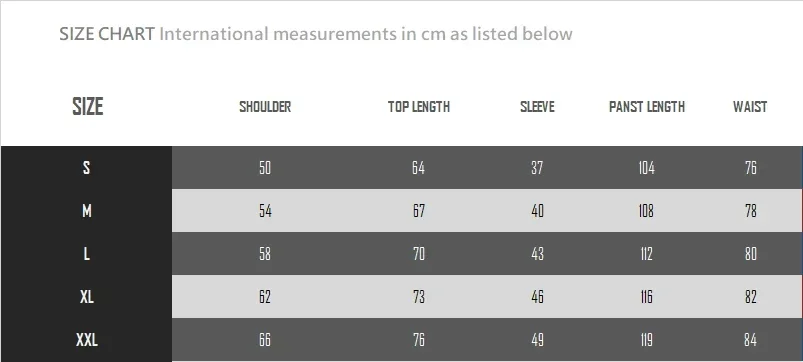Click pants length value 116 for XL
803x362 pixels.
tap(646, 296)
